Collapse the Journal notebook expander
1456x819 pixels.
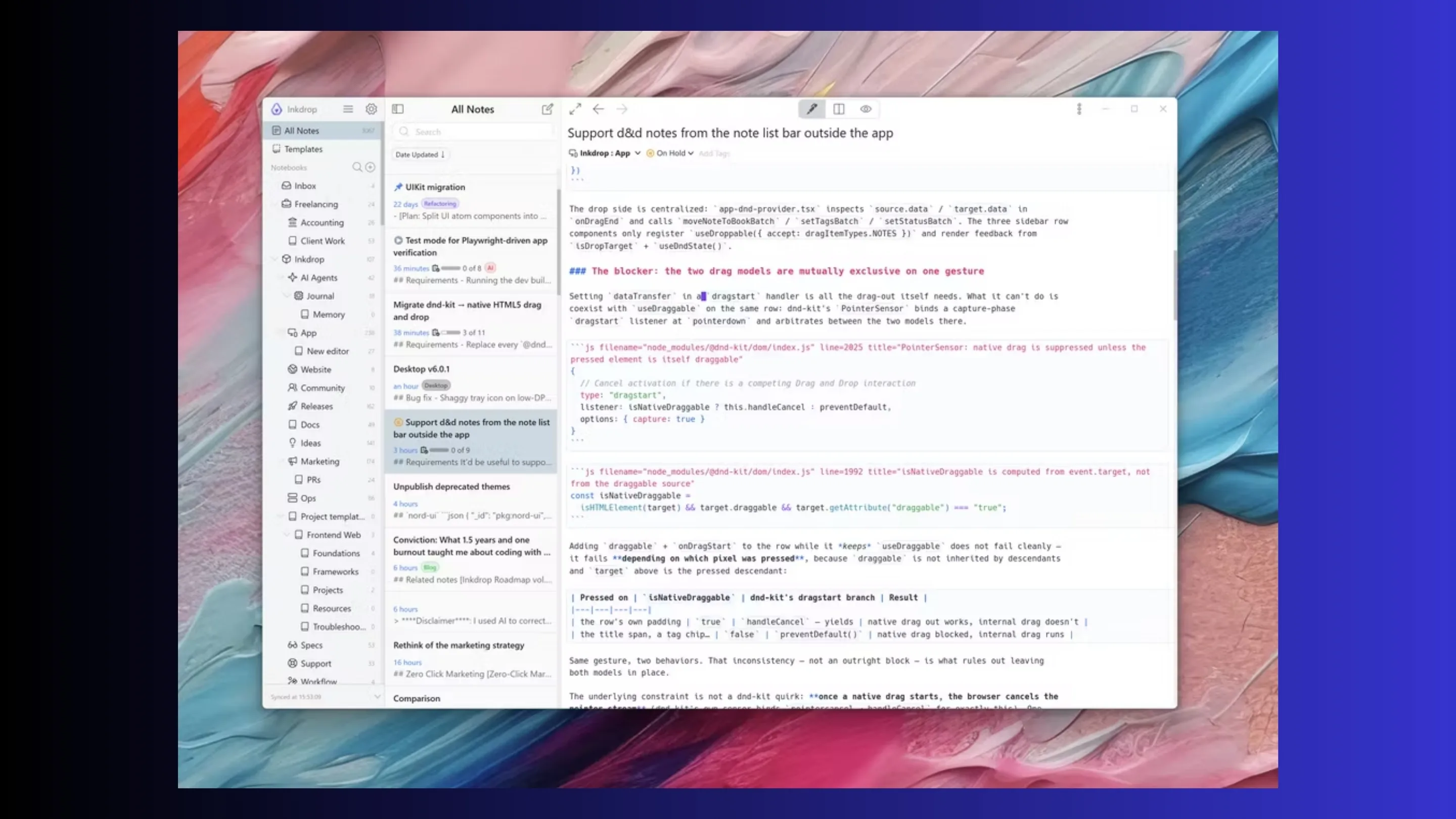pos(288,296)
